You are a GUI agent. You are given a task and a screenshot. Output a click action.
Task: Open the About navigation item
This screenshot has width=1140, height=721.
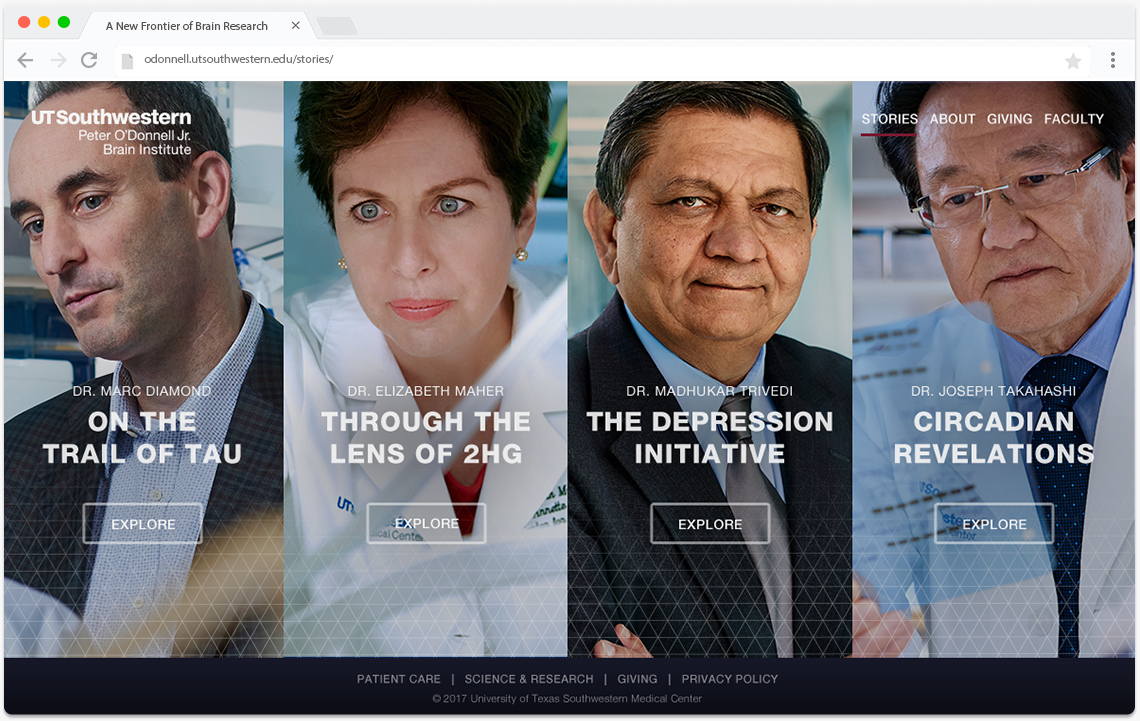click(952, 119)
